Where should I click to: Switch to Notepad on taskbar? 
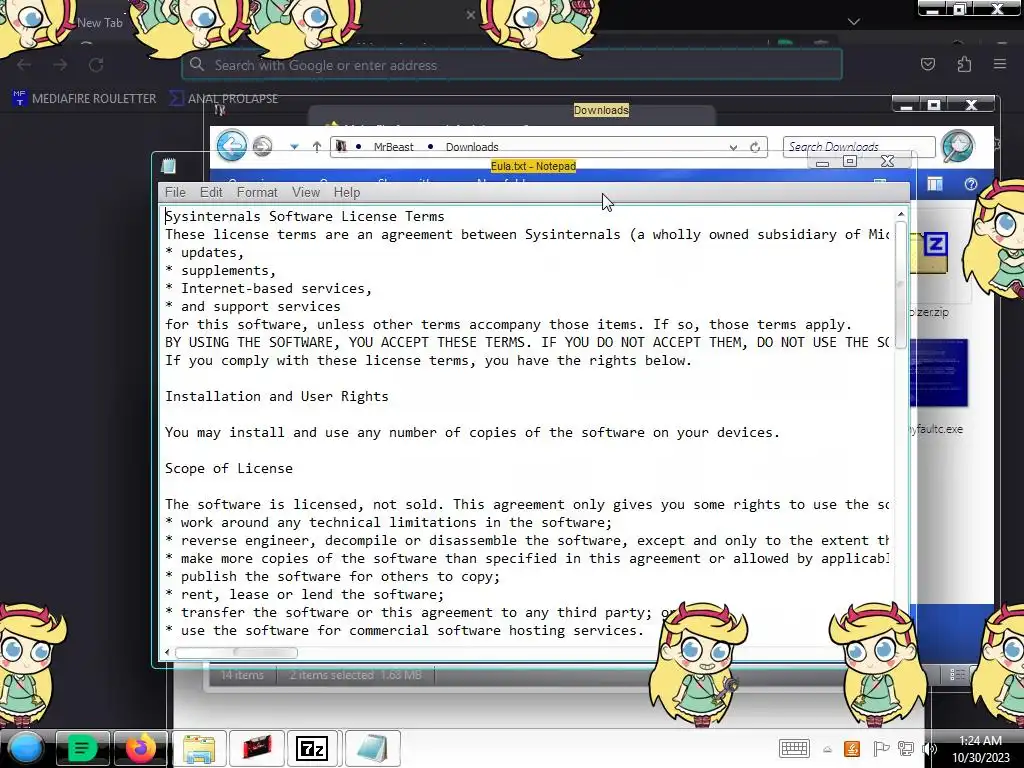[x=372, y=748]
